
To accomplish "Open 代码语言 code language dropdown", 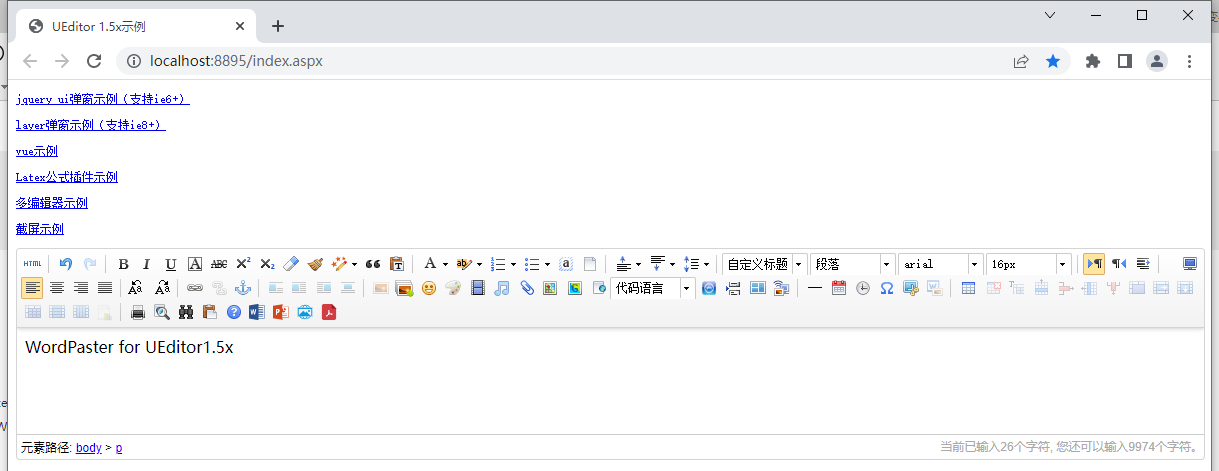I will click(652, 288).
